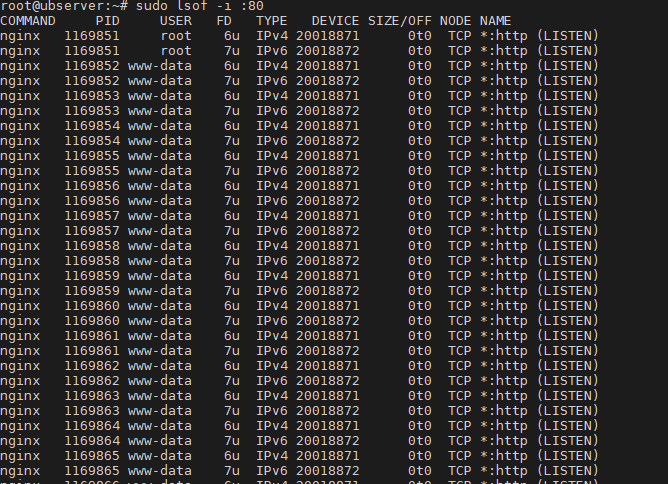The width and height of the screenshot is (668, 484).
Task: Click 'IPv6' in PID 1169858 row
Action: [272, 261]
